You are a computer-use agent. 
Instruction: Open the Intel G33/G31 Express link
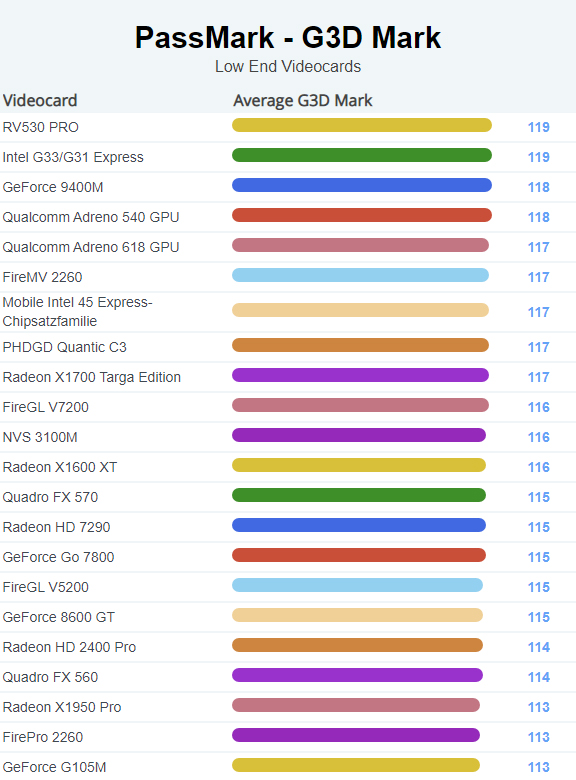pos(73,157)
